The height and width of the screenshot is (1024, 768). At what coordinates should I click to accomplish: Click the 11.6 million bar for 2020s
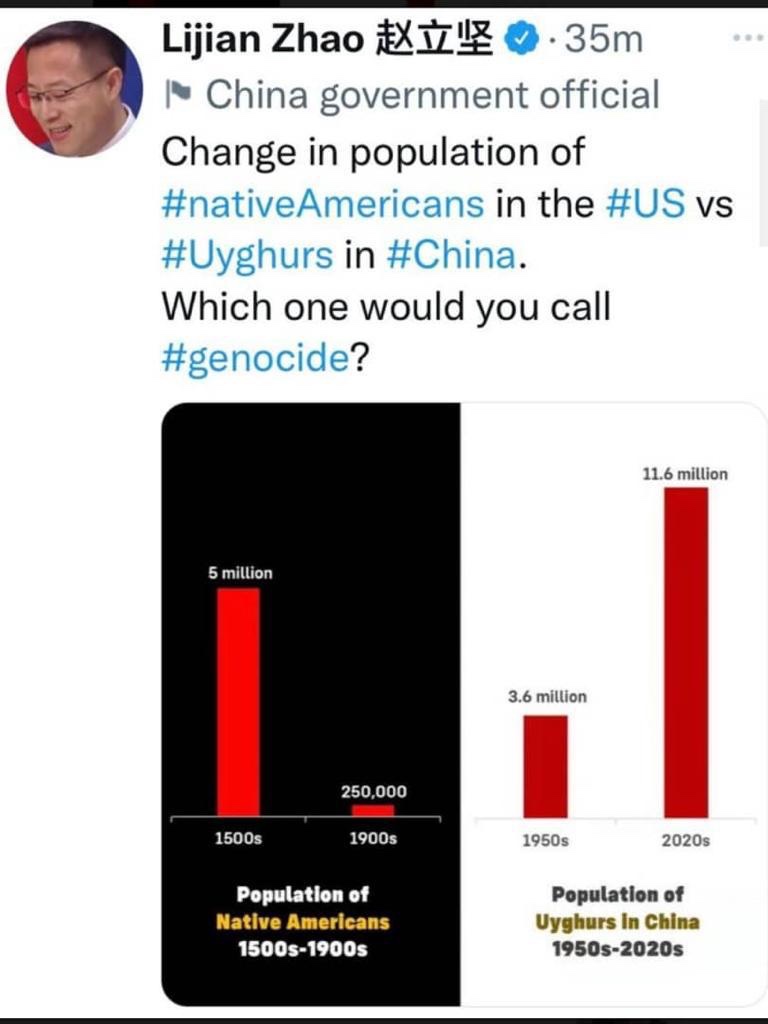click(685, 652)
